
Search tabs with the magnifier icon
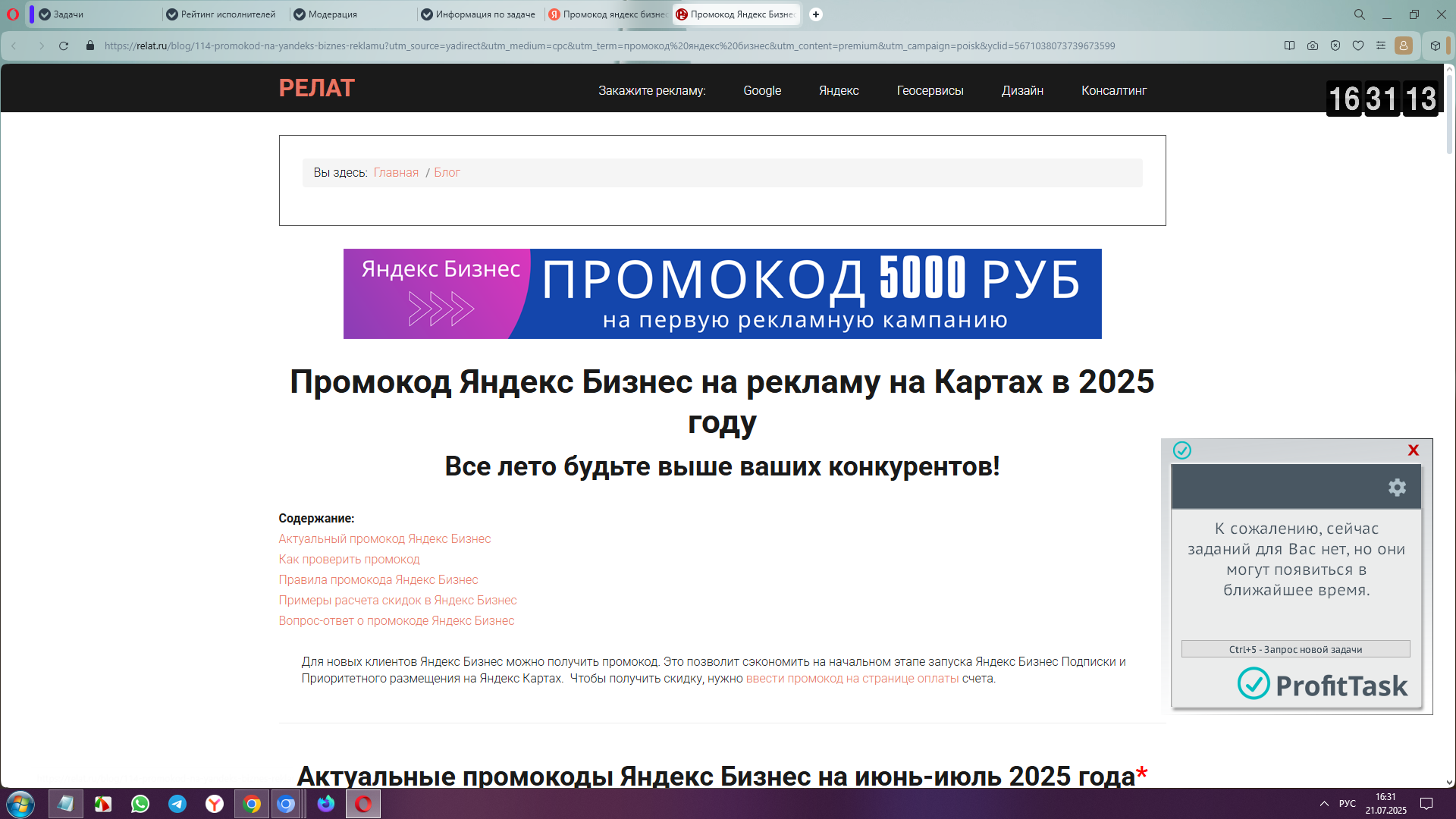[1360, 14]
